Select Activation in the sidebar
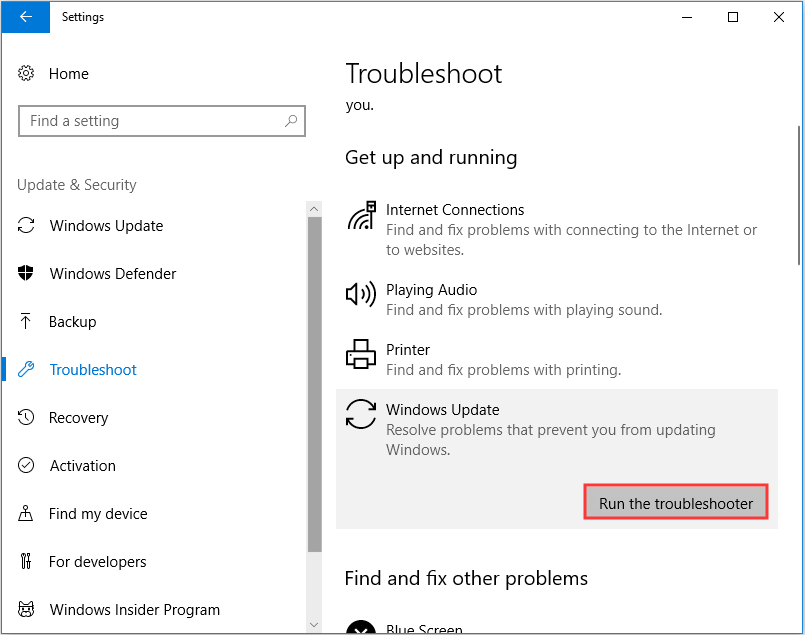 (x=83, y=466)
